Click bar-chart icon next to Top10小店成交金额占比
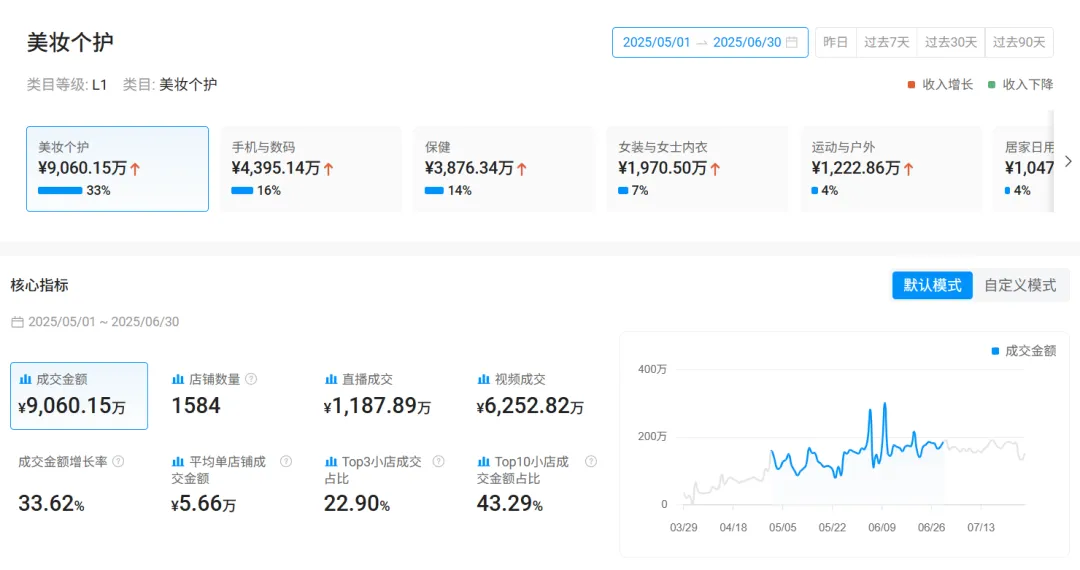This screenshot has height=570, width=1080. pos(484,461)
